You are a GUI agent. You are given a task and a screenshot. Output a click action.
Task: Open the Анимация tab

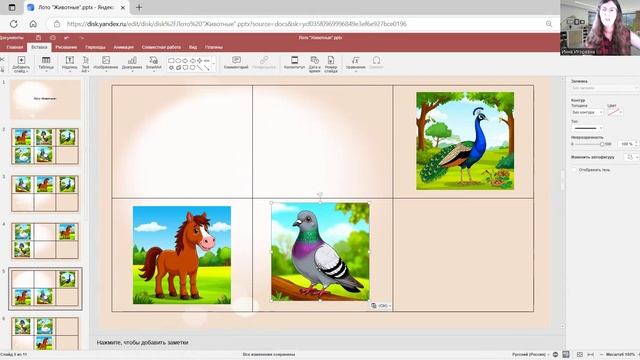point(123,47)
